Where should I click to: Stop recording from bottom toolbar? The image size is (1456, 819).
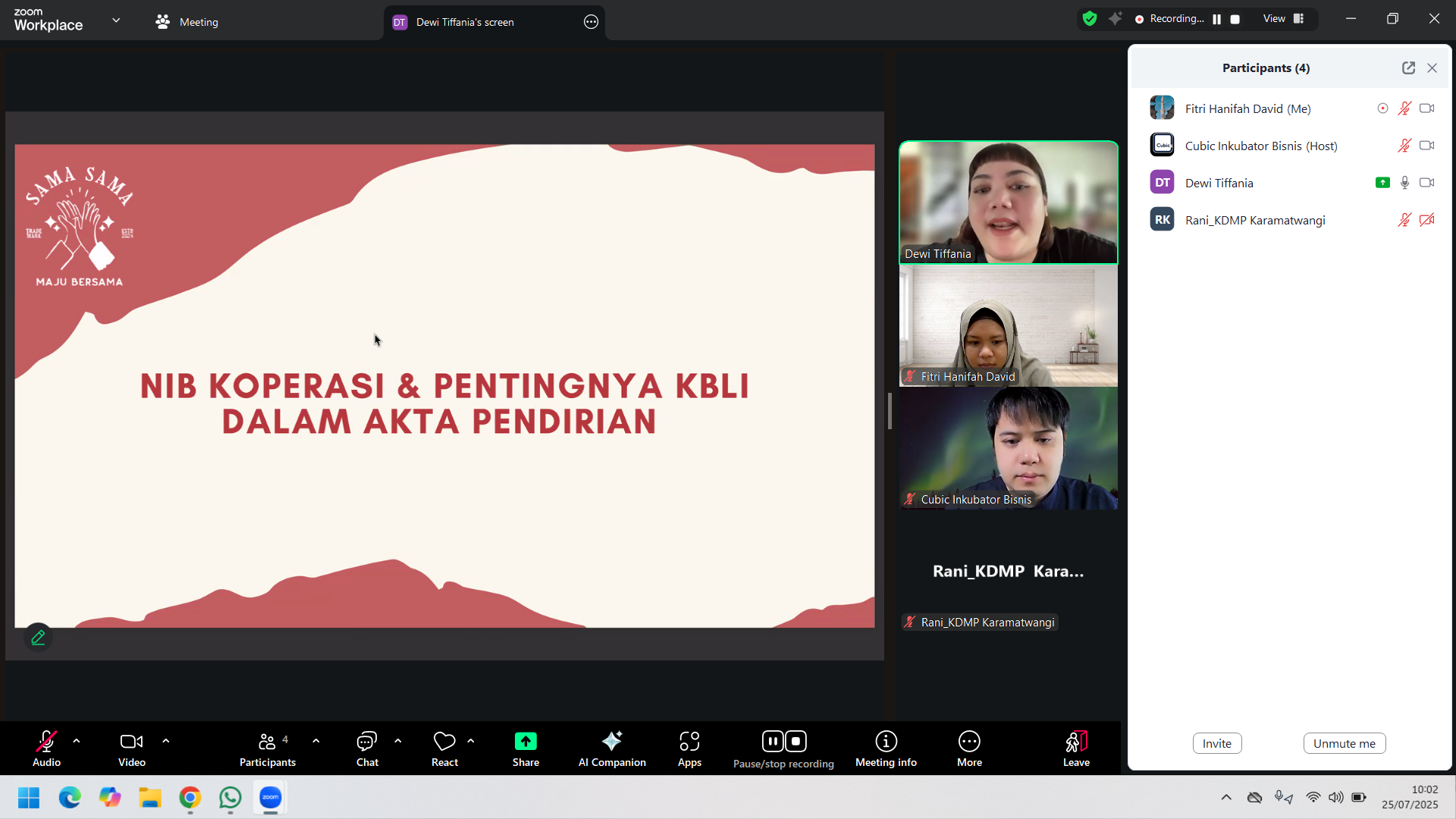coord(795,741)
